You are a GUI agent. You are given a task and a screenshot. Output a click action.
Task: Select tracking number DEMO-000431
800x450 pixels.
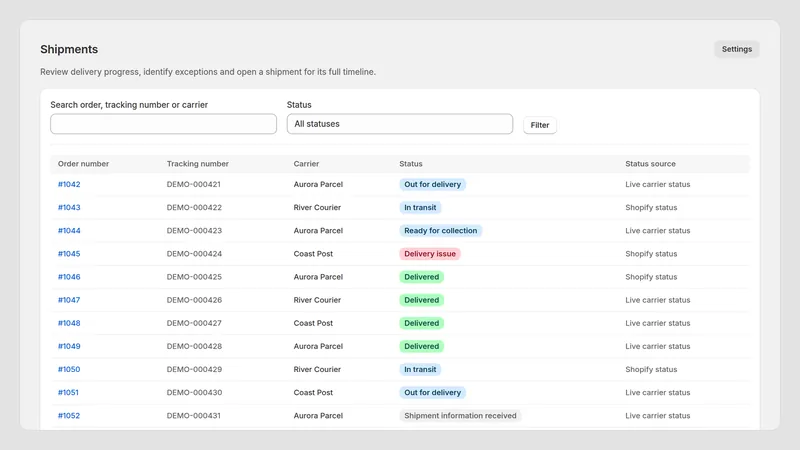tap(194, 416)
